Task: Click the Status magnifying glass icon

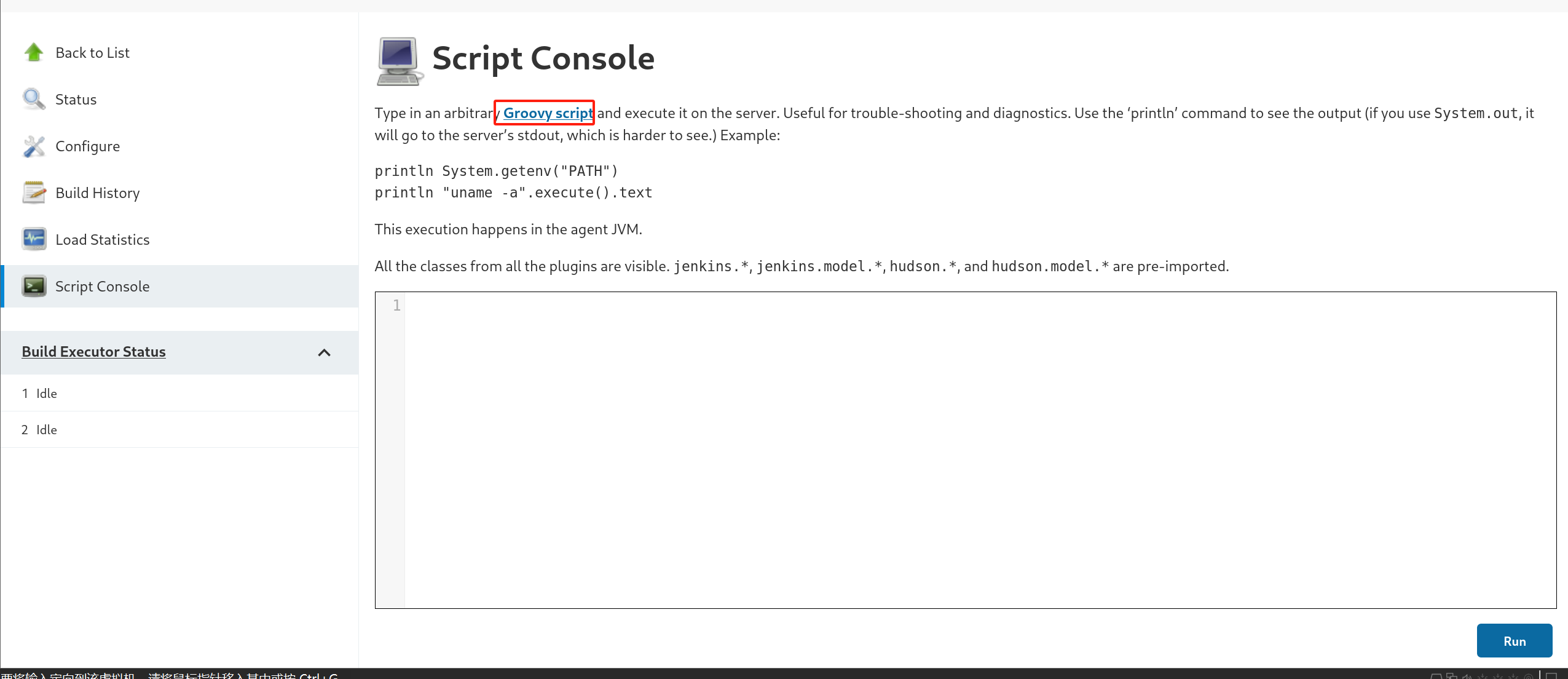Action: (x=34, y=99)
